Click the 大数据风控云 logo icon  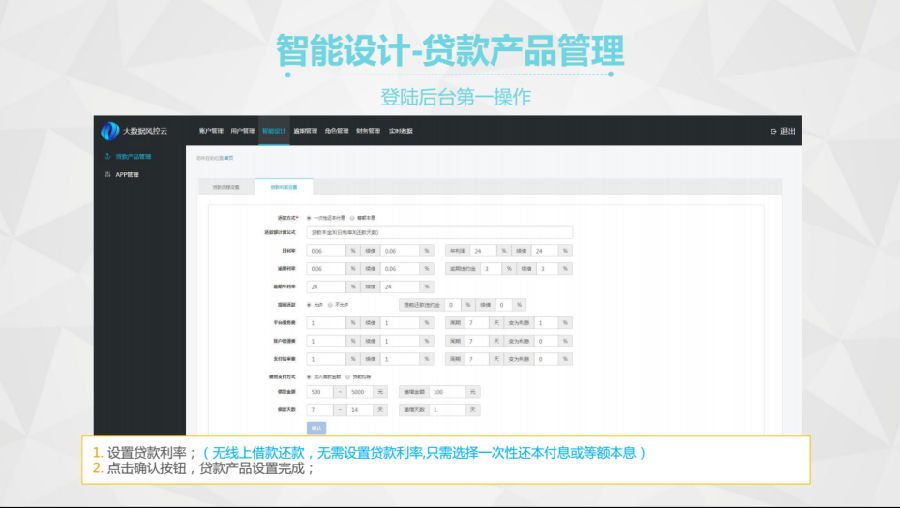coord(110,131)
